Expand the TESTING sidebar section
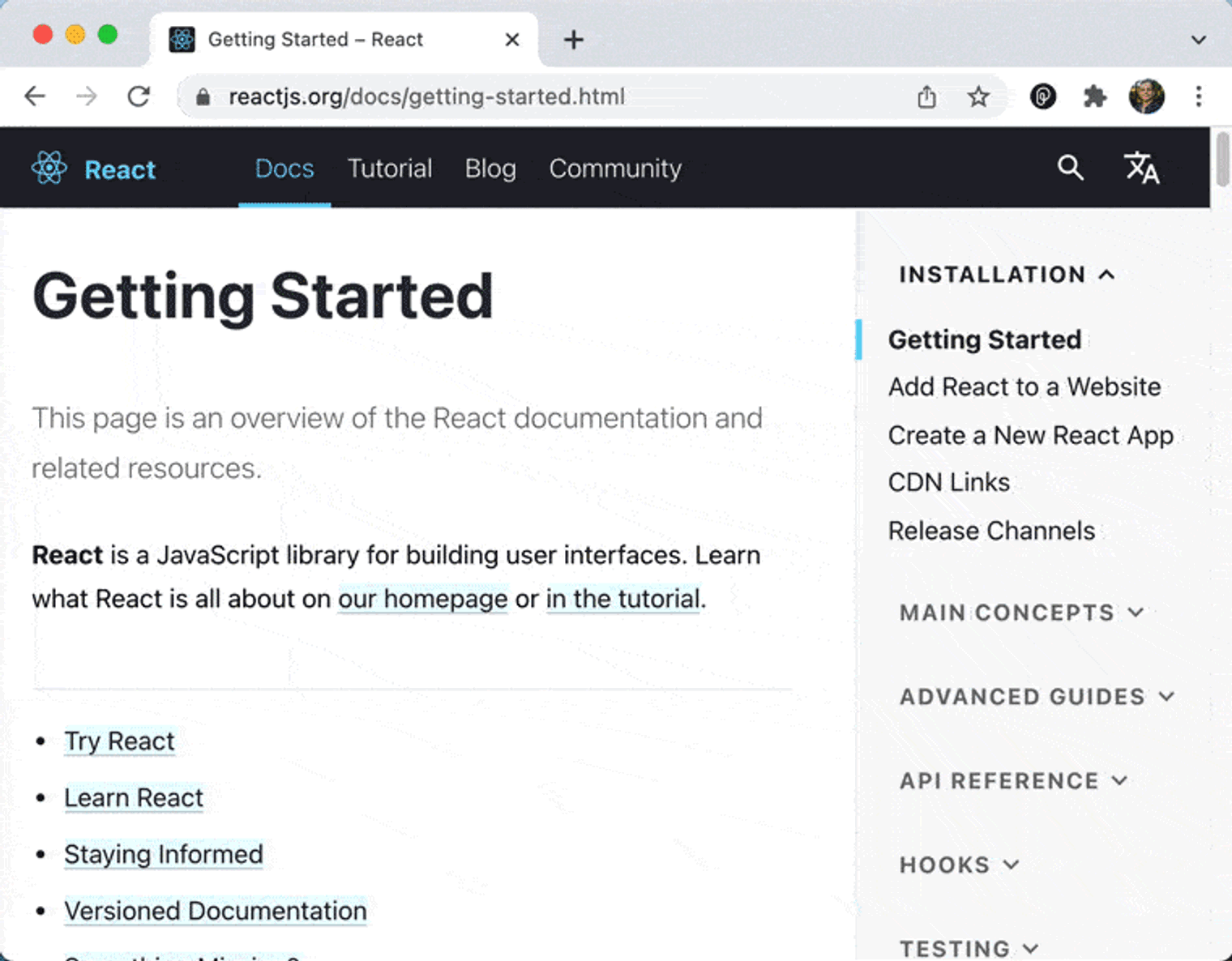1232x961 pixels. pos(969,948)
